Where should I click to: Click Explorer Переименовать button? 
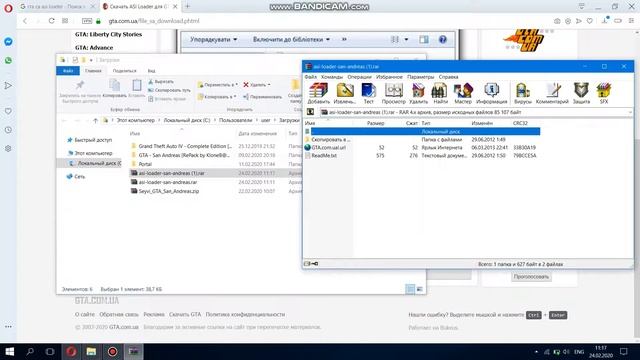(x=262, y=97)
